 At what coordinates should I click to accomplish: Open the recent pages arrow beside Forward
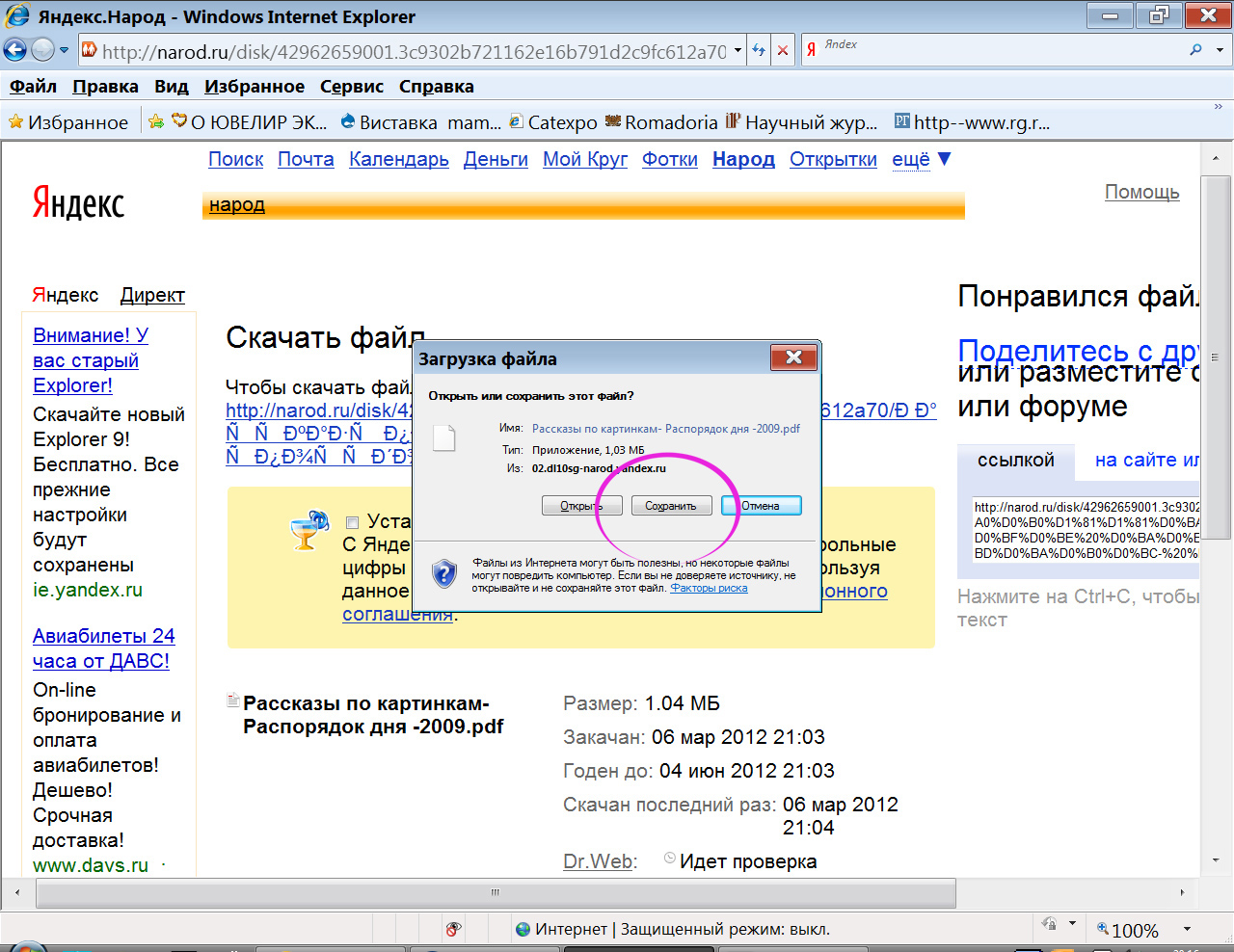tap(65, 50)
